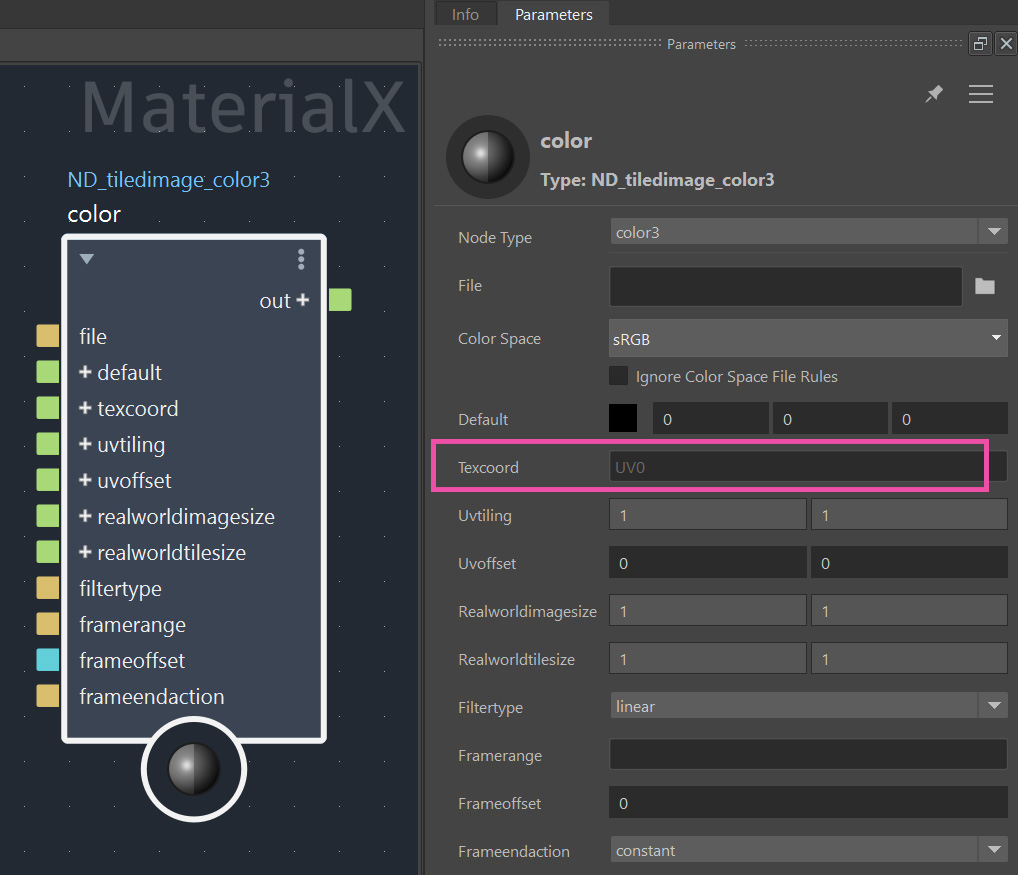Click the green uvoffset input port
1018x875 pixels.
click(47, 480)
